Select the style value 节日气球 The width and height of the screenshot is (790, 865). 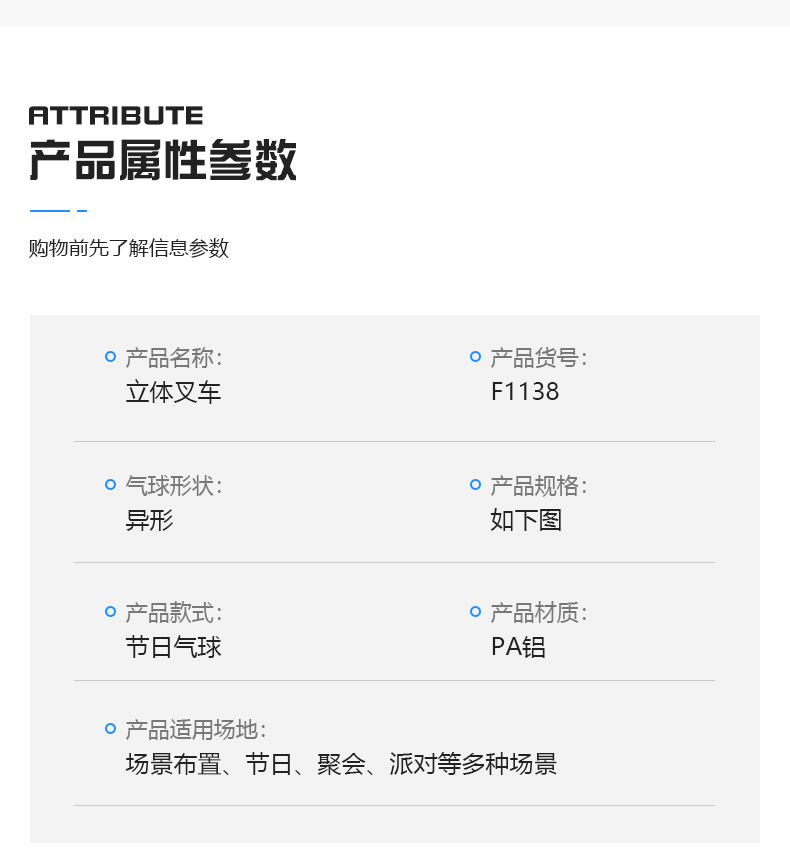point(173,647)
